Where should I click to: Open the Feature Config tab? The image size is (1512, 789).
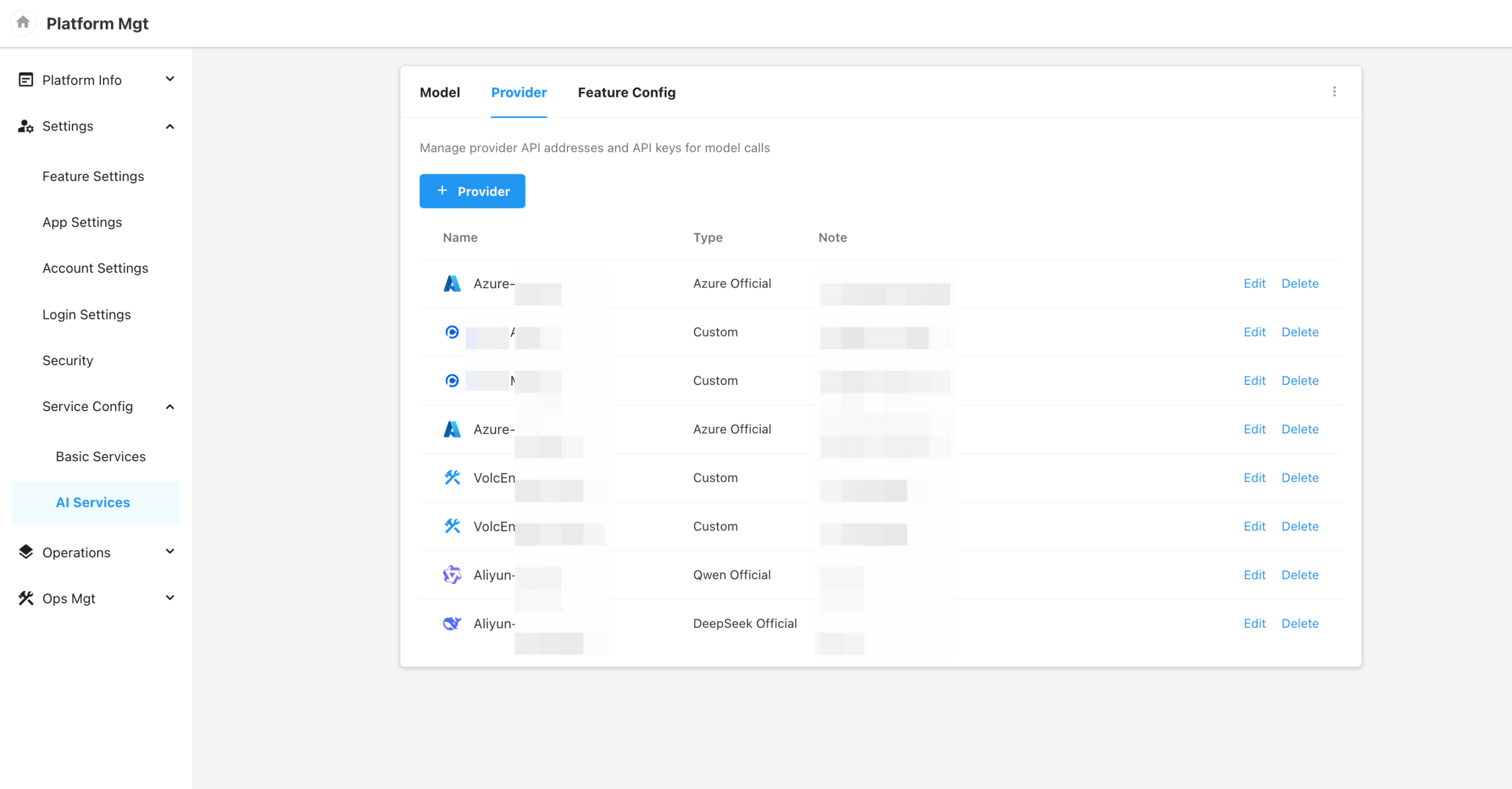[x=626, y=93]
